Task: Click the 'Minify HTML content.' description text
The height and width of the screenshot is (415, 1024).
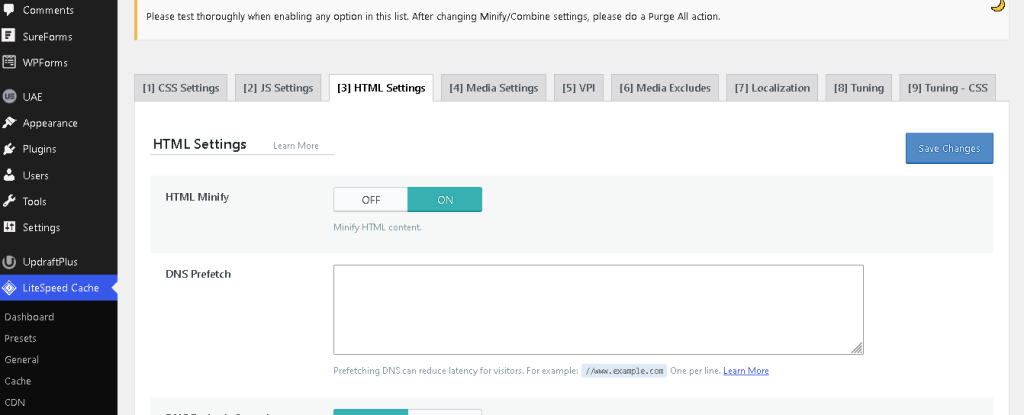Action: coord(377,227)
